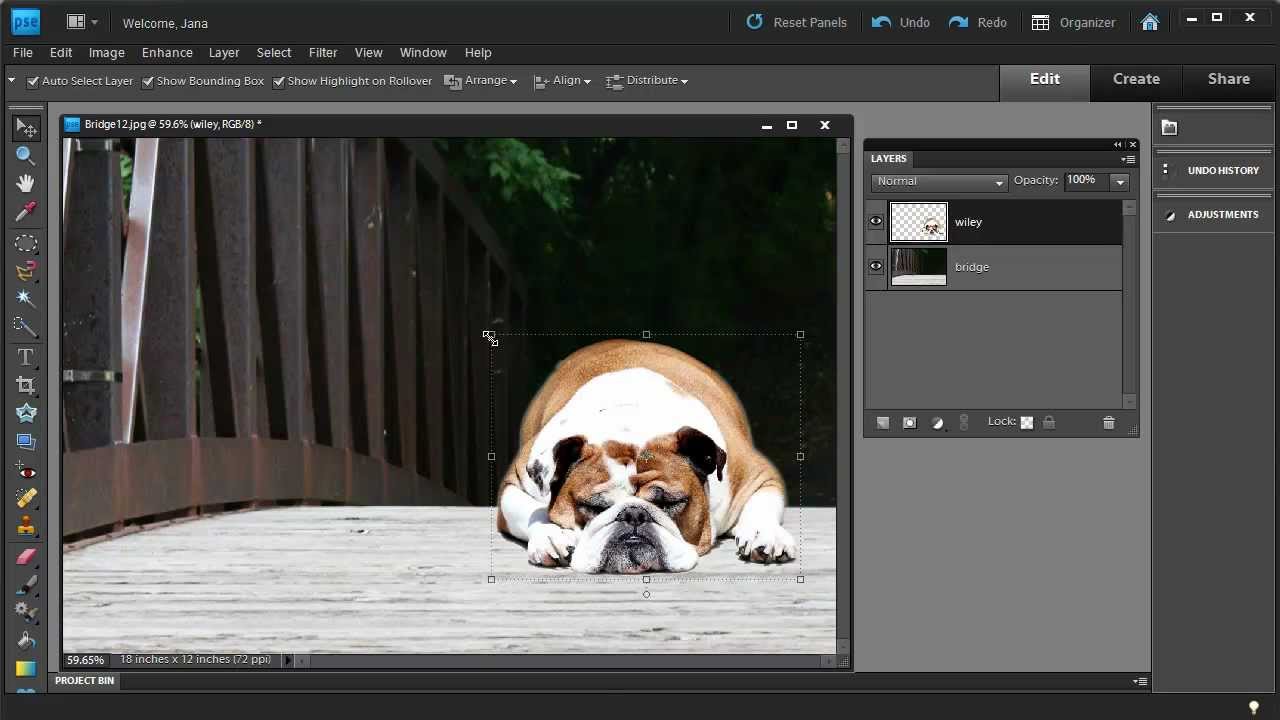Toggle Auto Select Layer checkbox

(x=33, y=81)
